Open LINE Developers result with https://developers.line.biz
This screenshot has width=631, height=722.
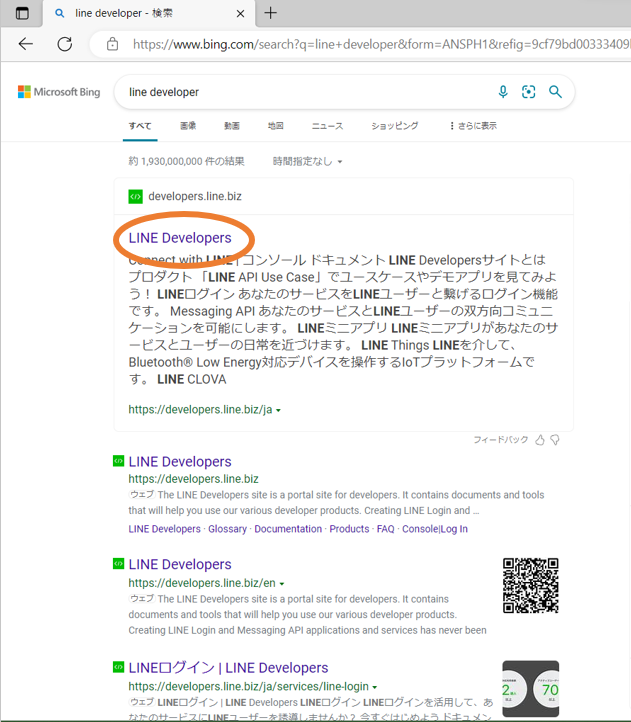click(180, 462)
